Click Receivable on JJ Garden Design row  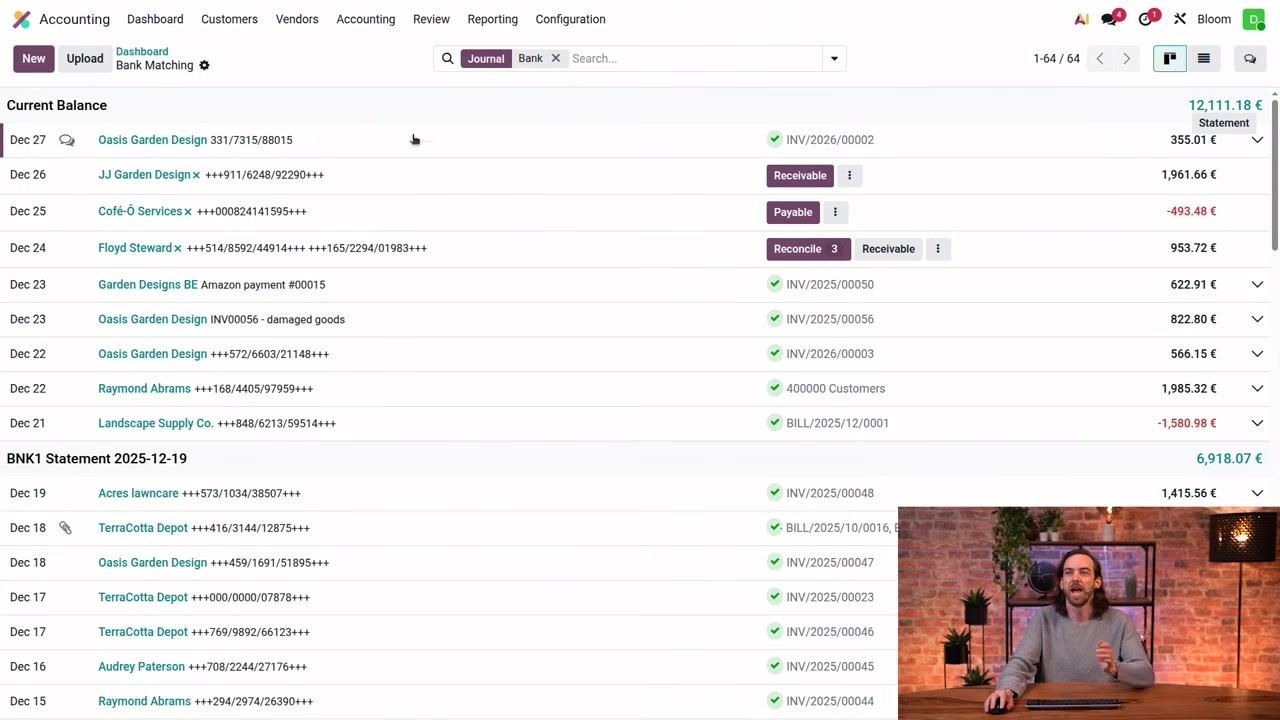800,176
